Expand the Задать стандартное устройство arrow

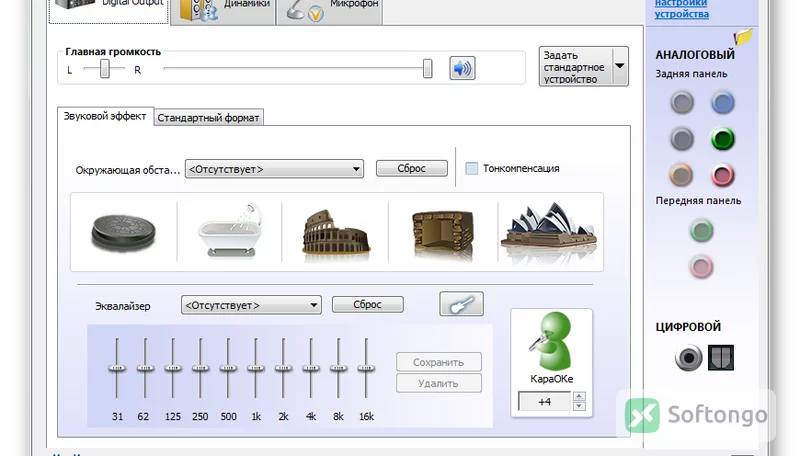tap(620, 66)
